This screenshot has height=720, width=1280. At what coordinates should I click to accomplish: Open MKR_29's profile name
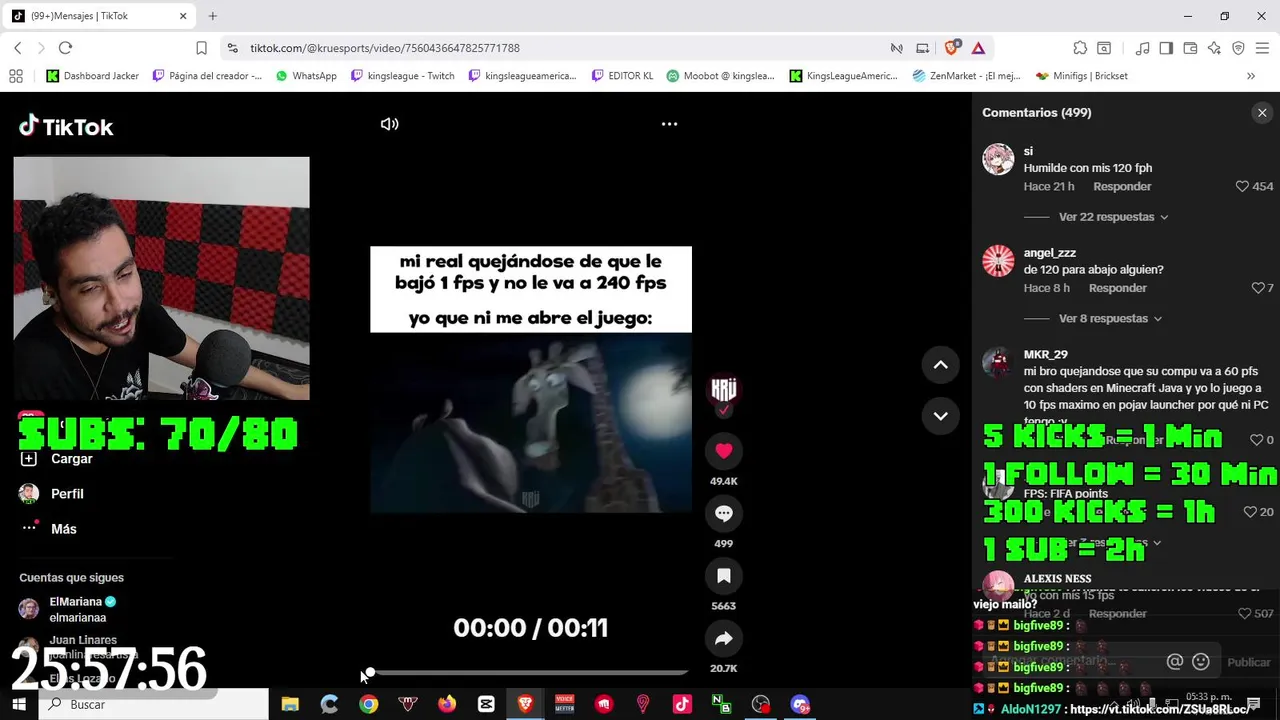pos(1045,354)
